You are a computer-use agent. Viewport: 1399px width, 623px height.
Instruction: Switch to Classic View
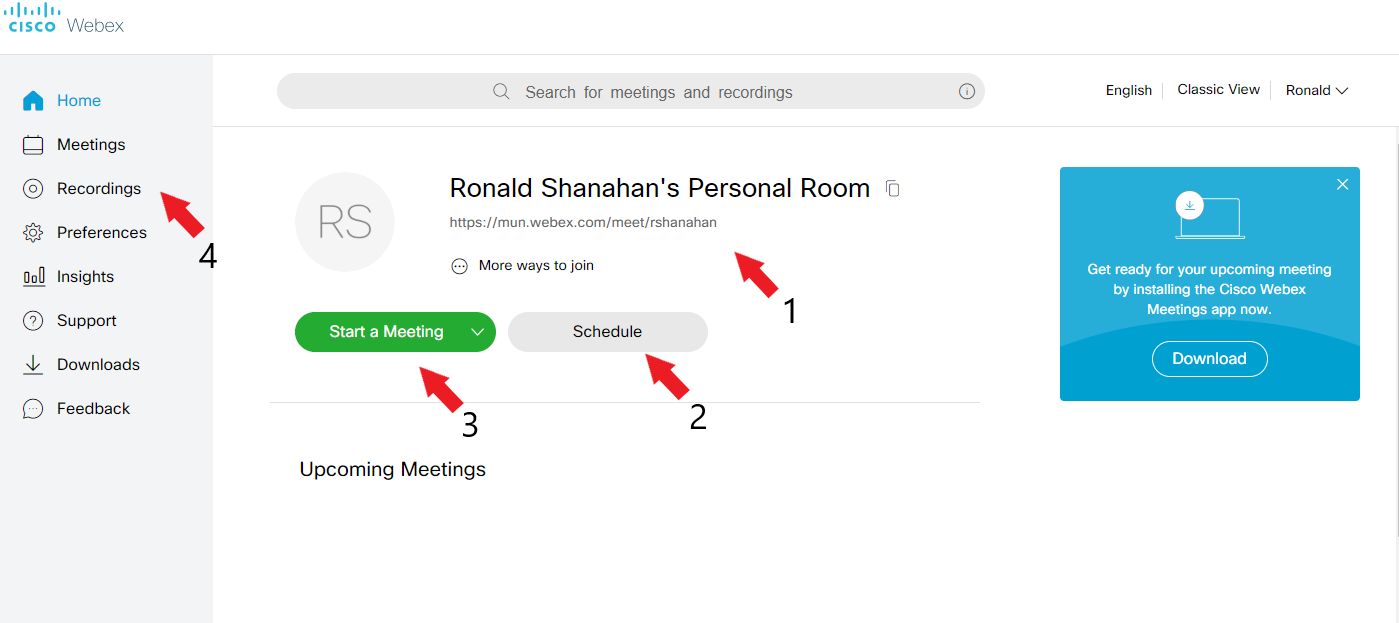pyautogui.click(x=1218, y=89)
